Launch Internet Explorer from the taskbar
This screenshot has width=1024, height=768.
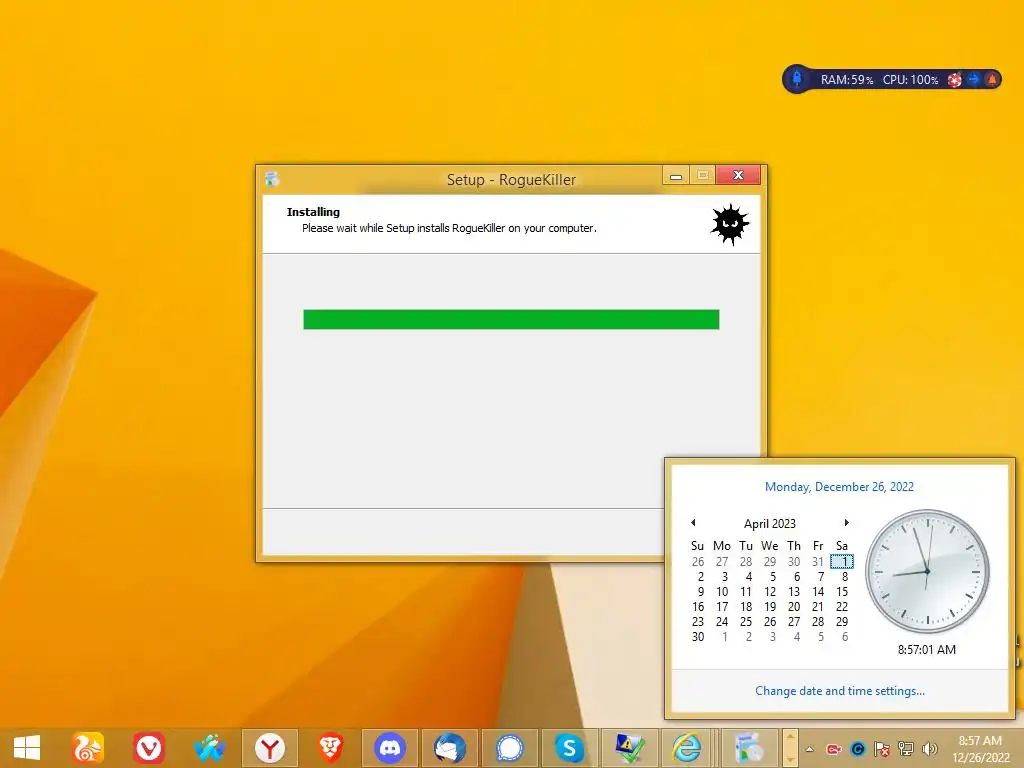point(687,748)
